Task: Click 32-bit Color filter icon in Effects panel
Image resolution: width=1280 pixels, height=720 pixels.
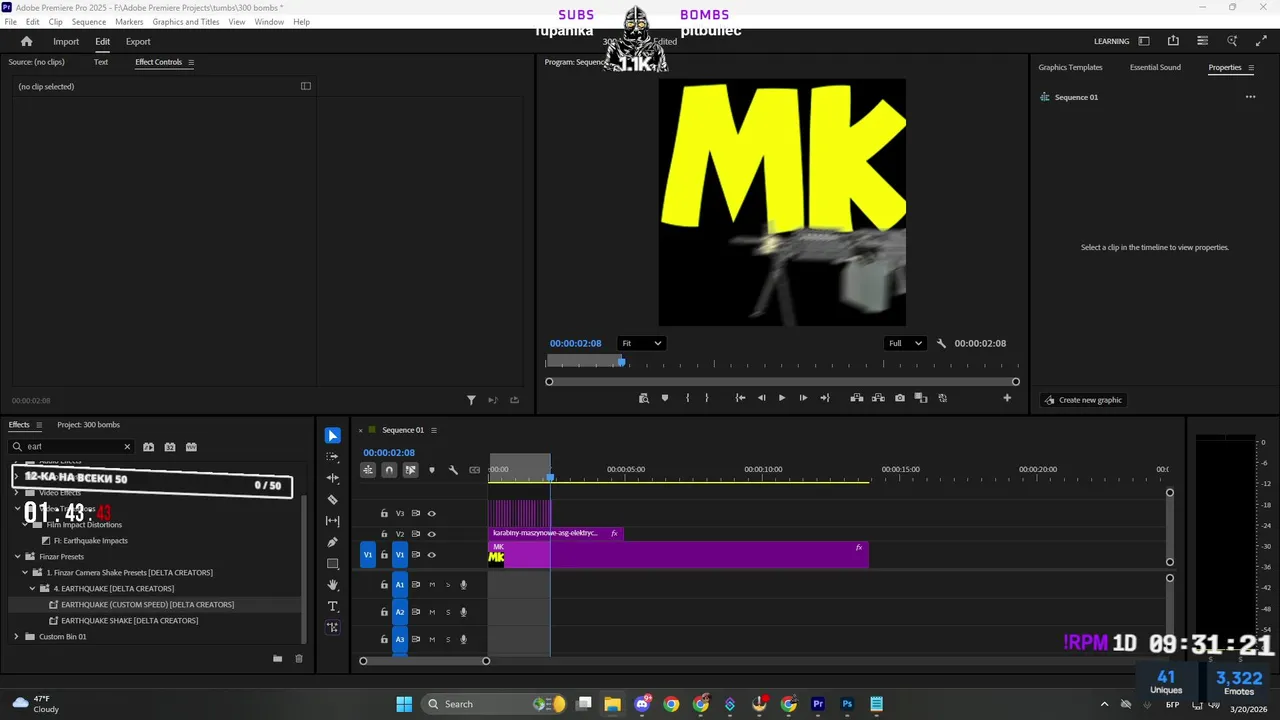Action: click(x=170, y=447)
